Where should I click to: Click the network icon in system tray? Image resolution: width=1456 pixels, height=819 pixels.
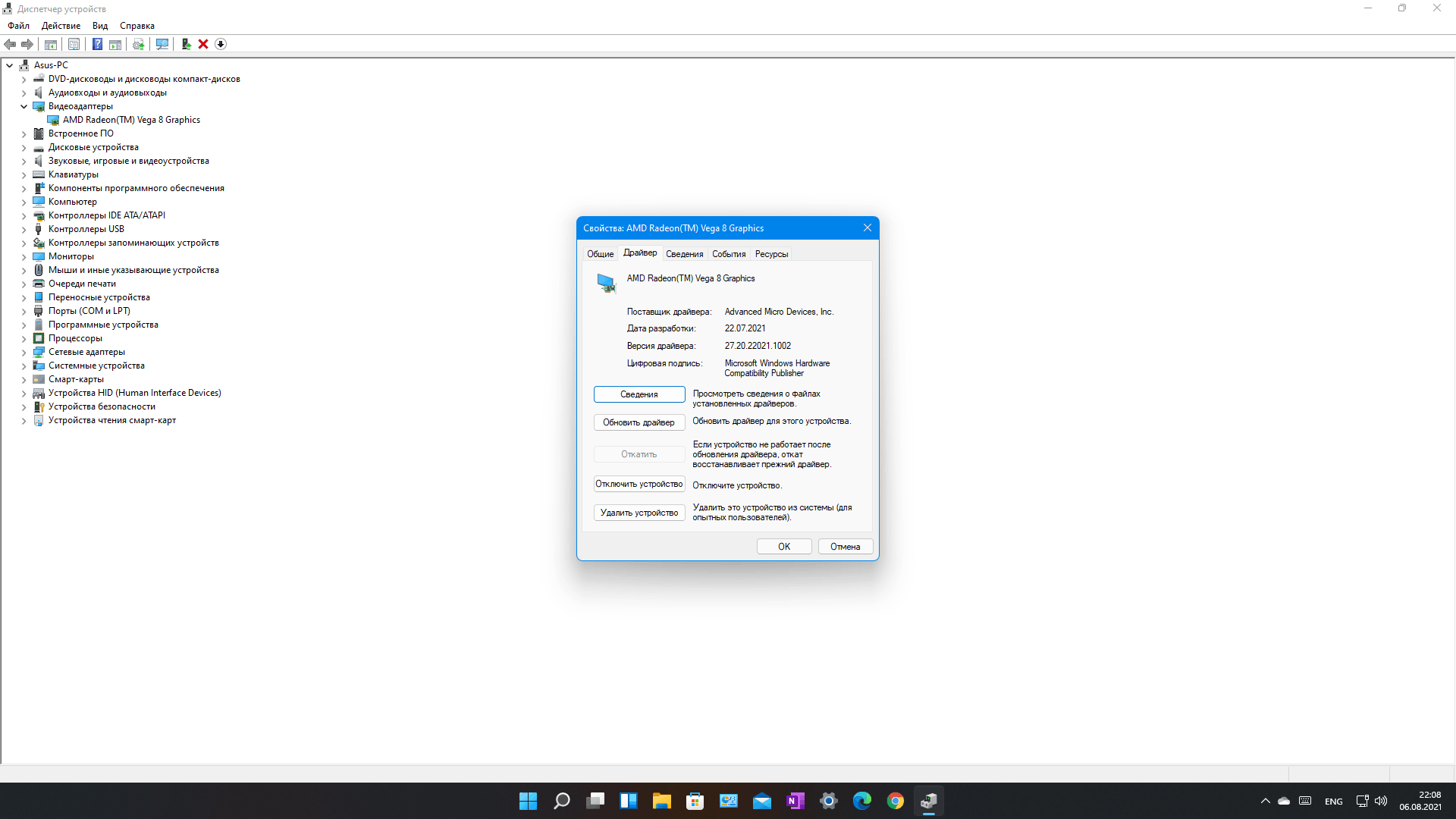point(1362,801)
